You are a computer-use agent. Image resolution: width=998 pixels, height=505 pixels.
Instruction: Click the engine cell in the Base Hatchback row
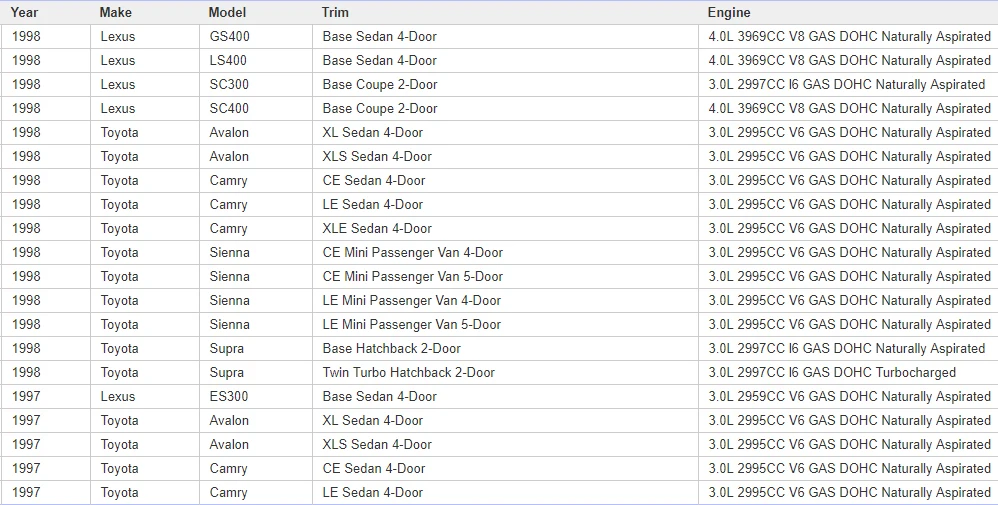[848, 349]
